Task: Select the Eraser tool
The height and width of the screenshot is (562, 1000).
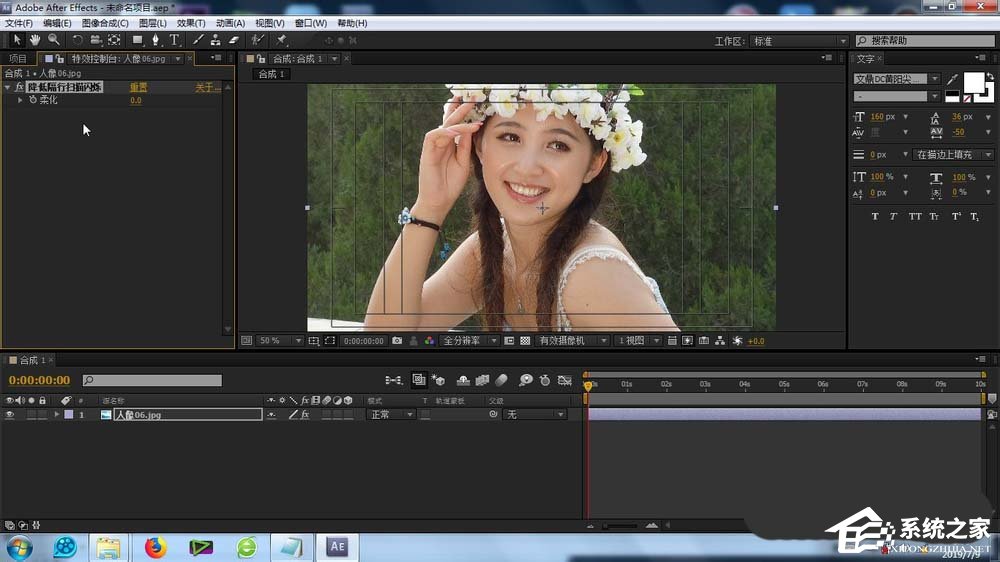Action: pos(234,40)
